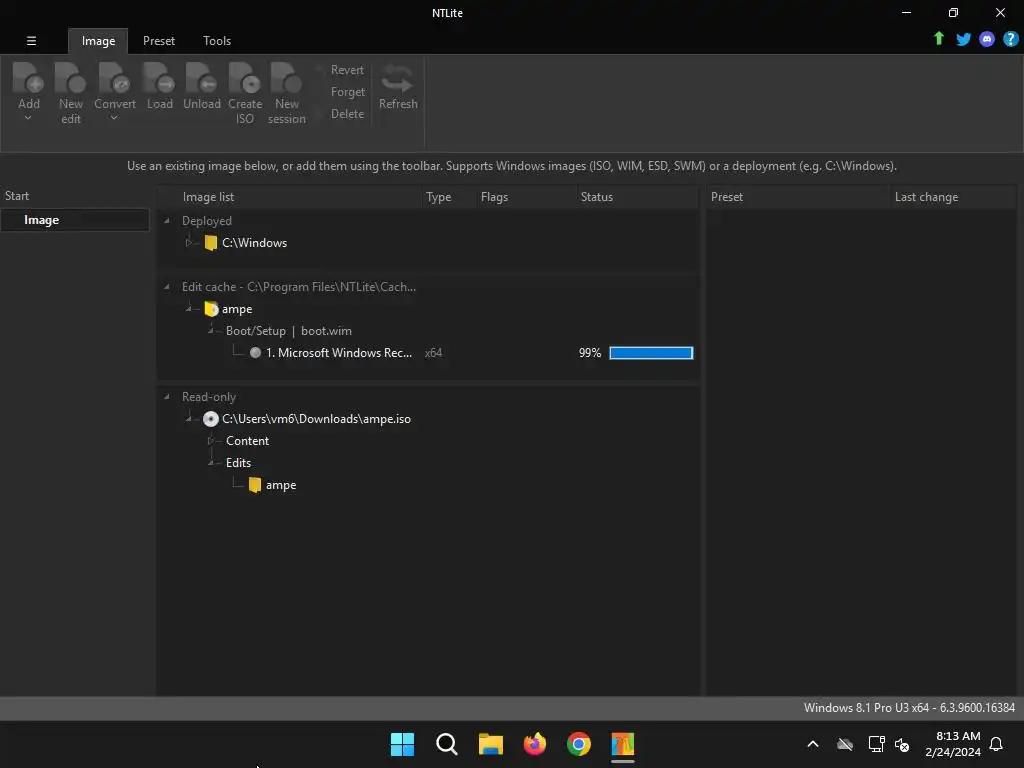The height and width of the screenshot is (768, 1024).
Task: Click the Refresh icon
Action: [397, 79]
